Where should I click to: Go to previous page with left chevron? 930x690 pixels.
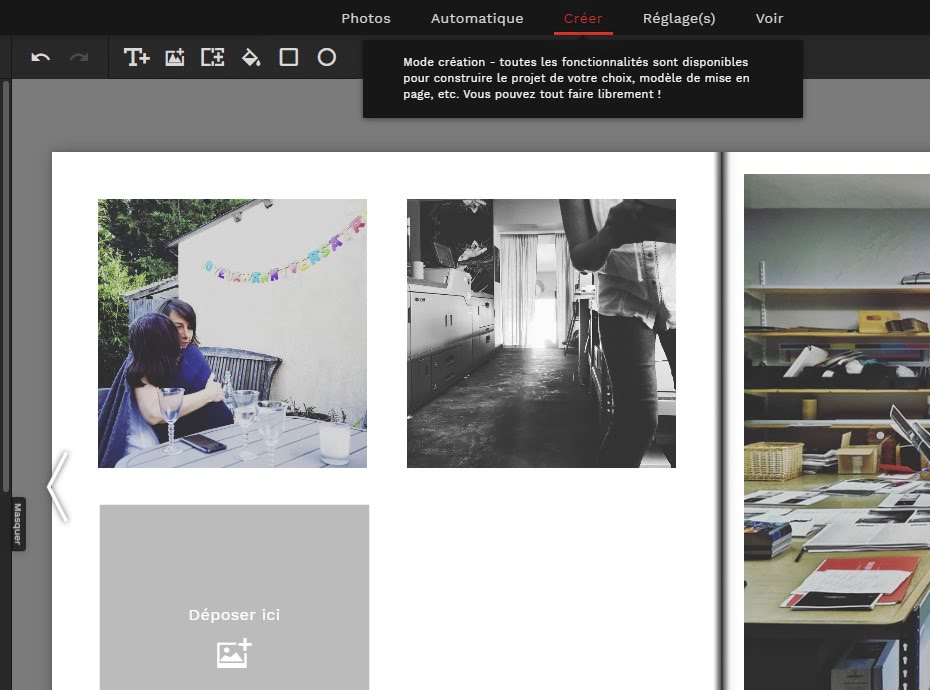(x=58, y=487)
